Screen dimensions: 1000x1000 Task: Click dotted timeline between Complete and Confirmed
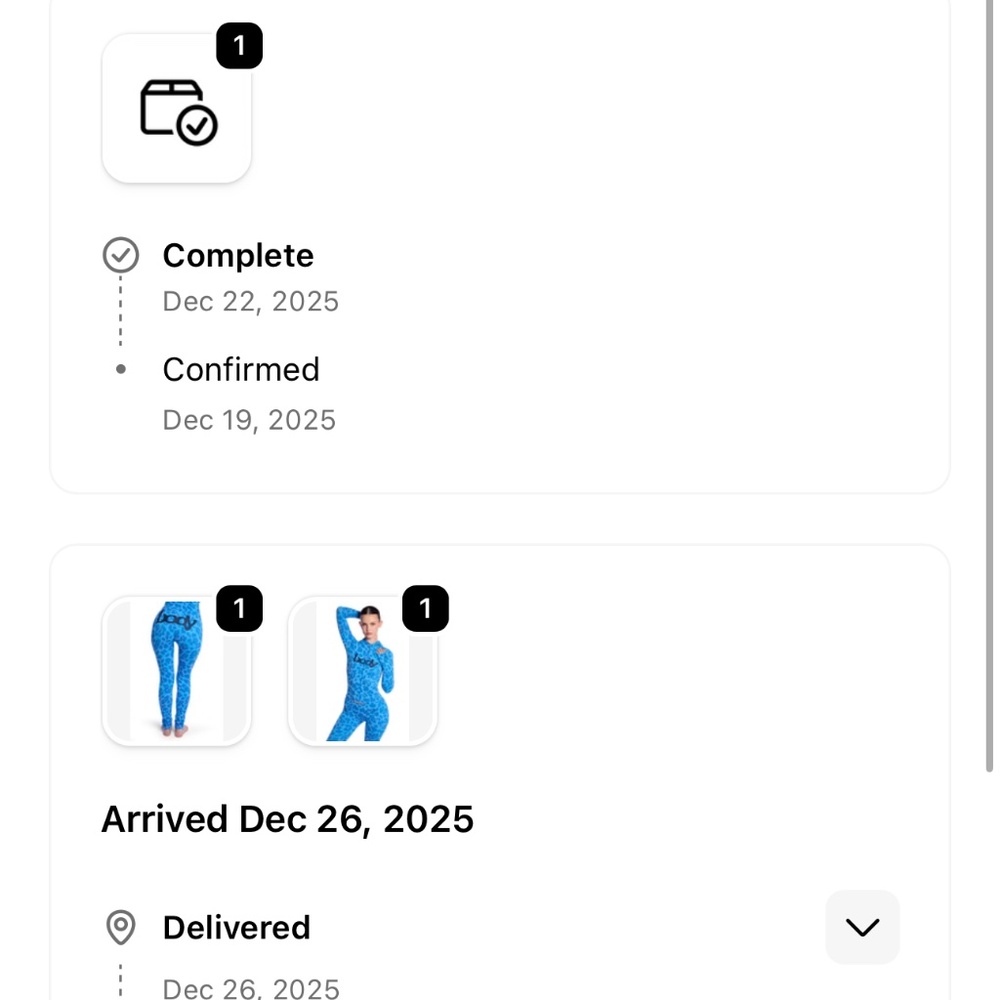point(121,312)
